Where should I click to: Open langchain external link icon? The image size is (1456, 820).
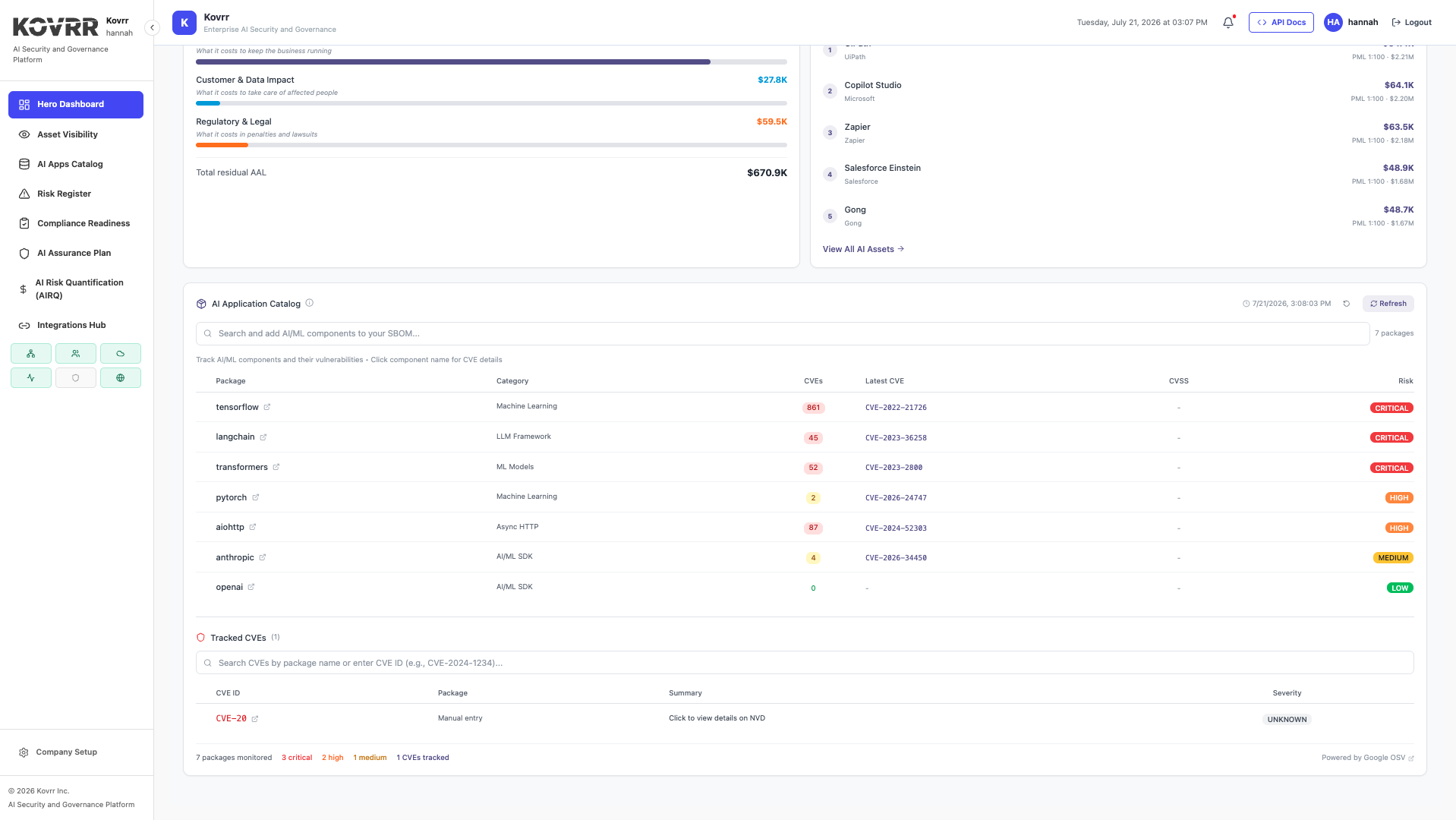(263, 437)
